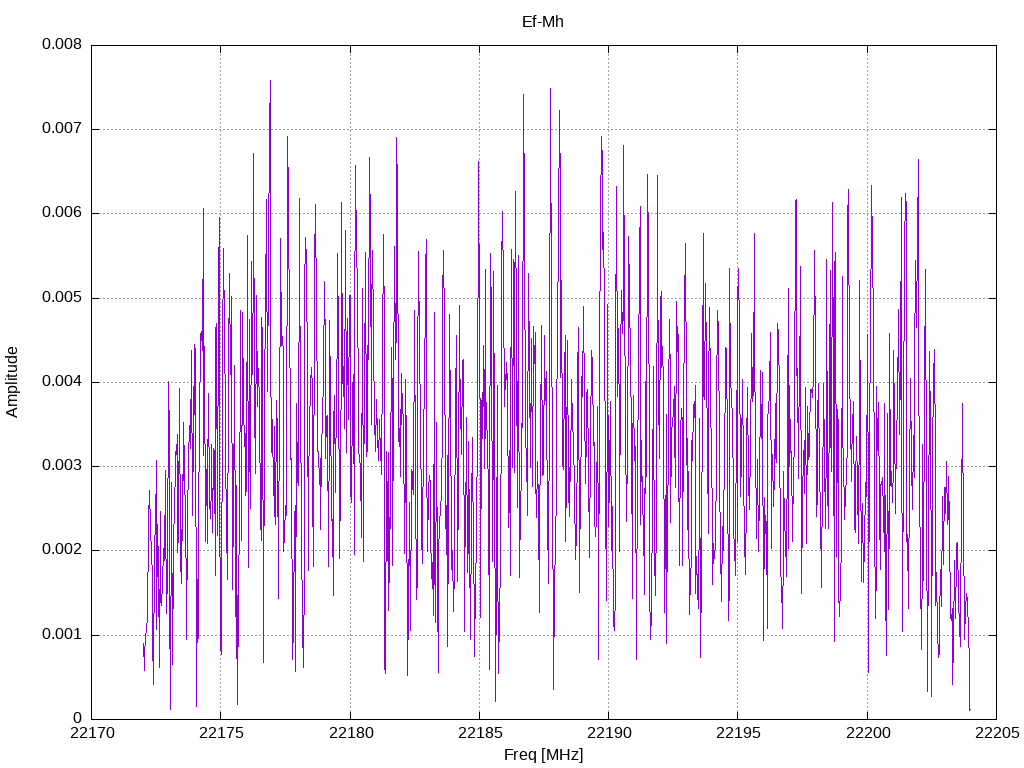Click the x-axis tick label 22175
Screen dimensions: 1024x768
[x=221, y=733]
